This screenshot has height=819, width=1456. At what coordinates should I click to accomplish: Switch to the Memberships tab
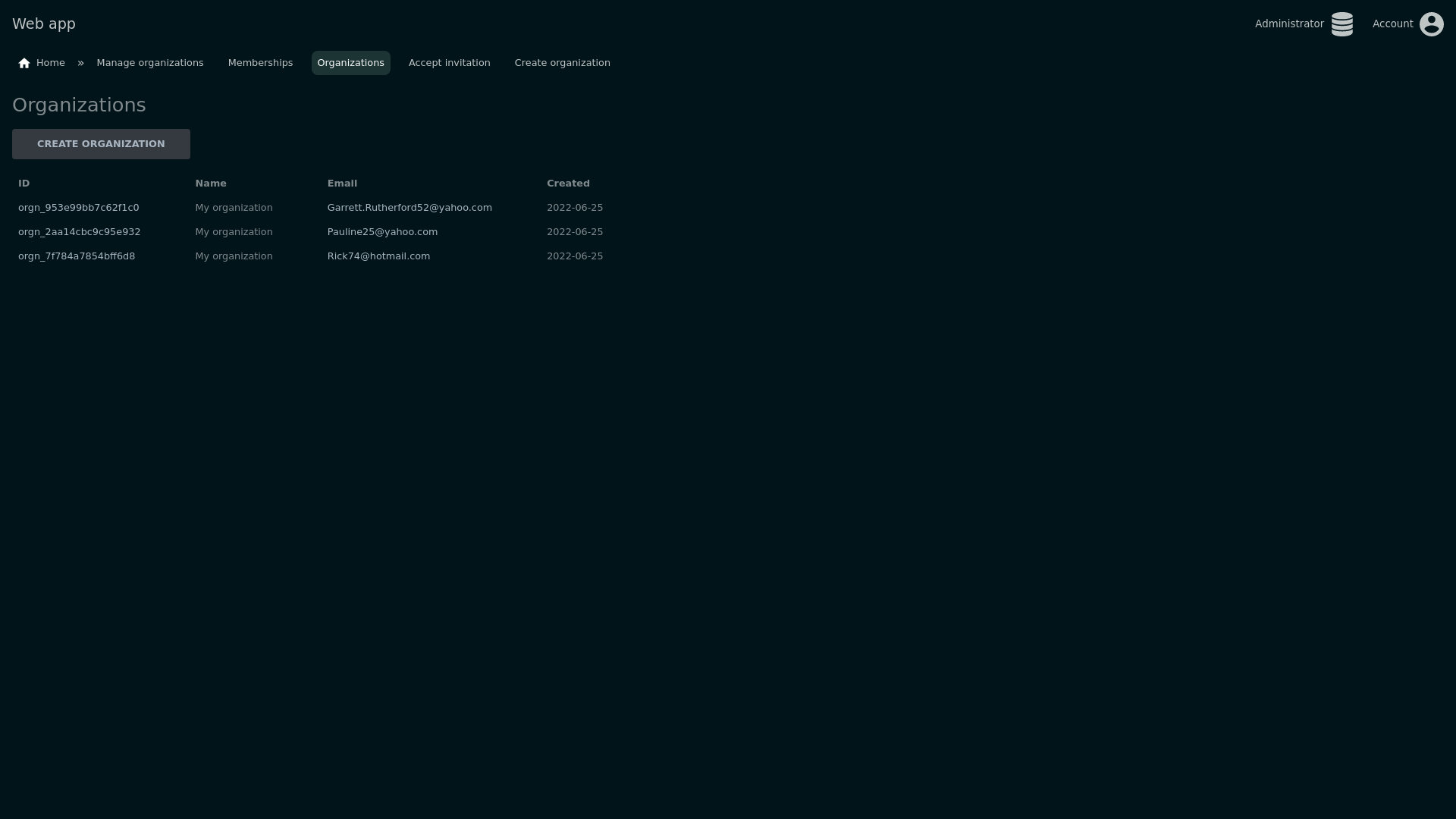pyautogui.click(x=260, y=63)
